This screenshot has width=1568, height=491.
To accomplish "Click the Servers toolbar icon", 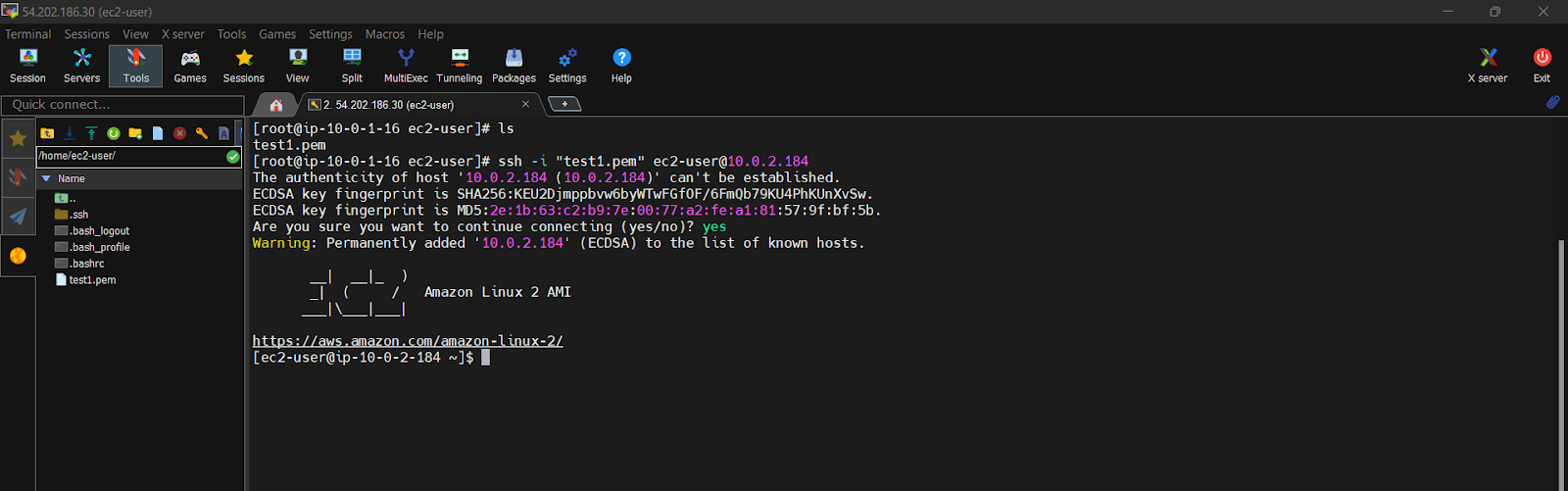I will [x=81, y=66].
